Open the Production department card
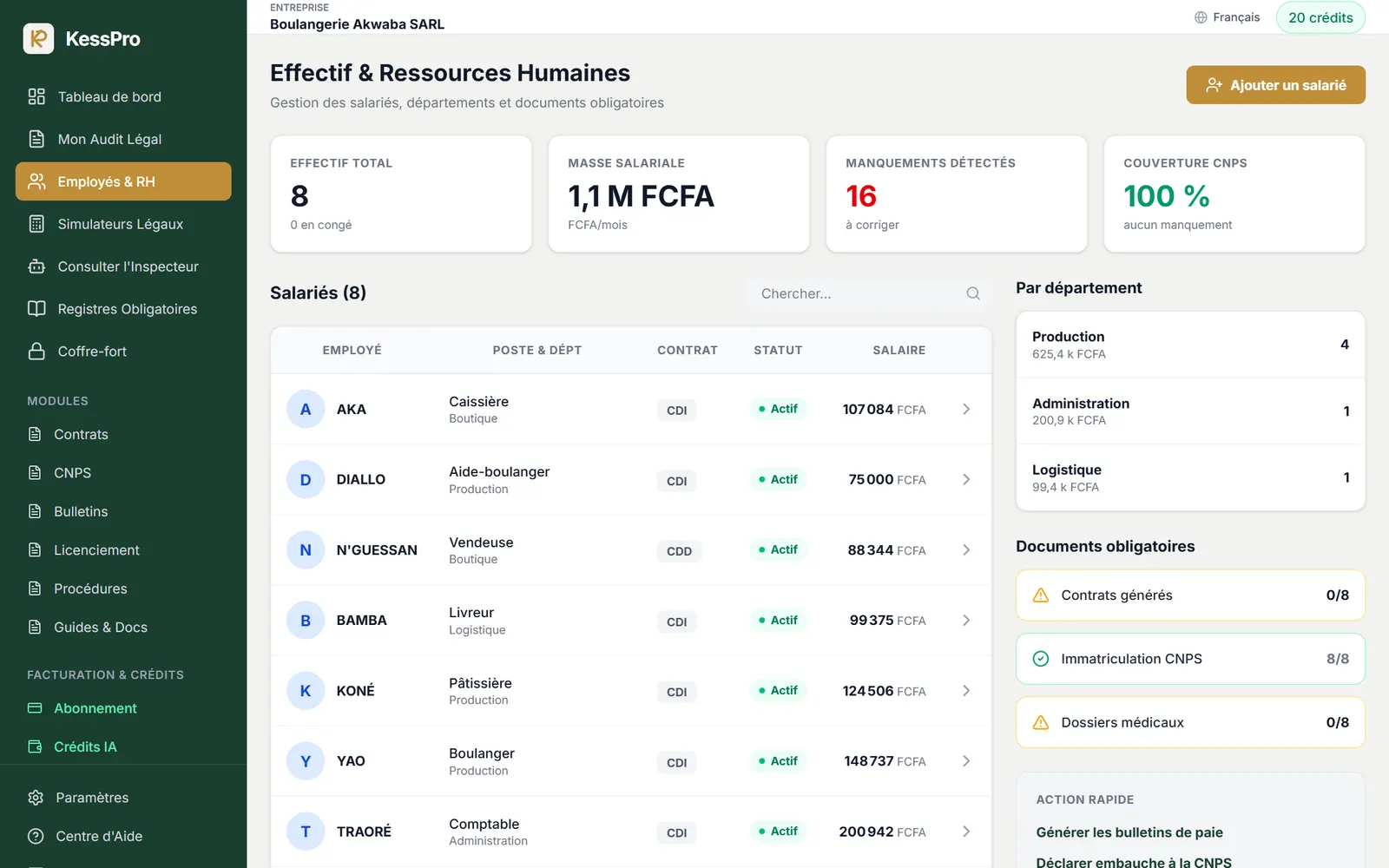Image resolution: width=1389 pixels, height=868 pixels. coord(1190,345)
